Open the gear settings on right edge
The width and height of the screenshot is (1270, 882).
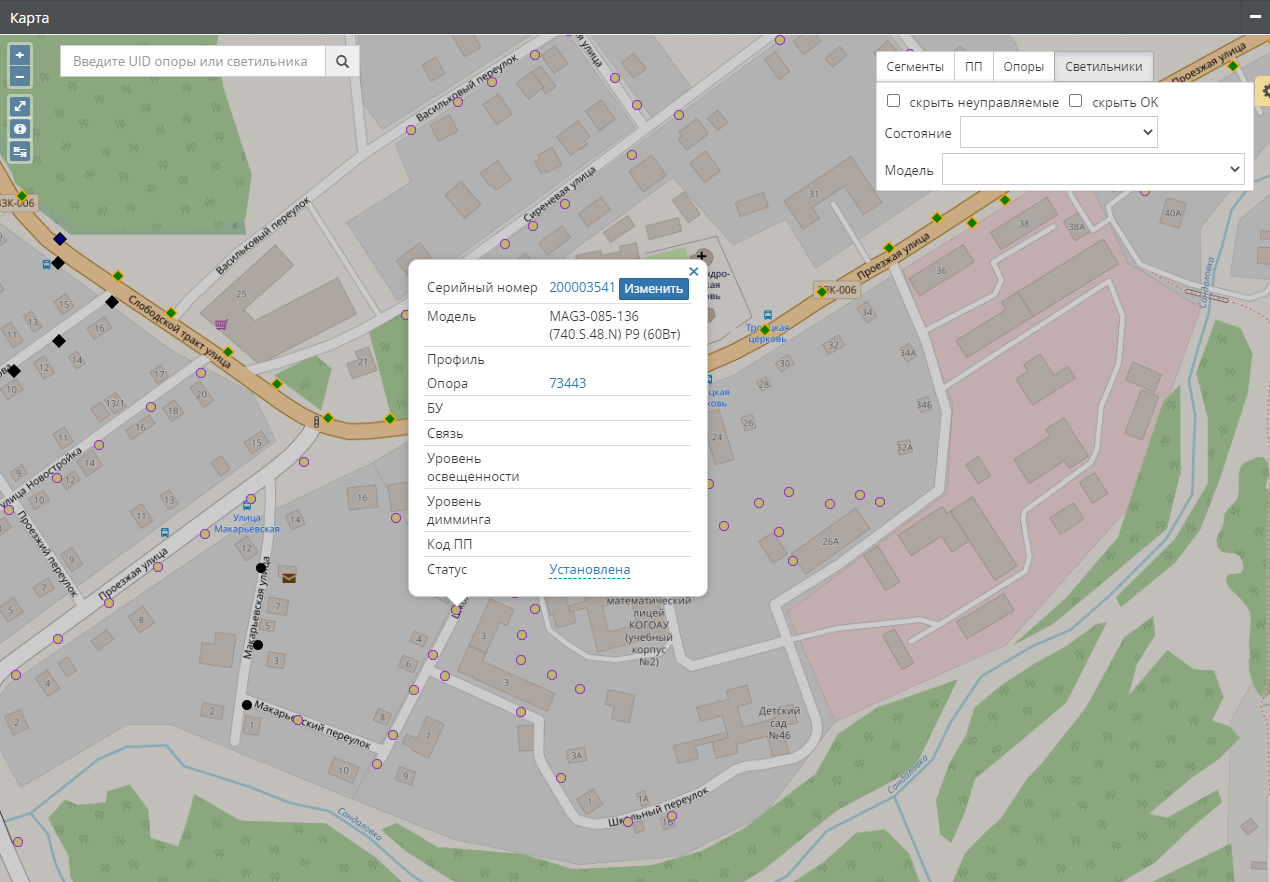[x=1262, y=90]
